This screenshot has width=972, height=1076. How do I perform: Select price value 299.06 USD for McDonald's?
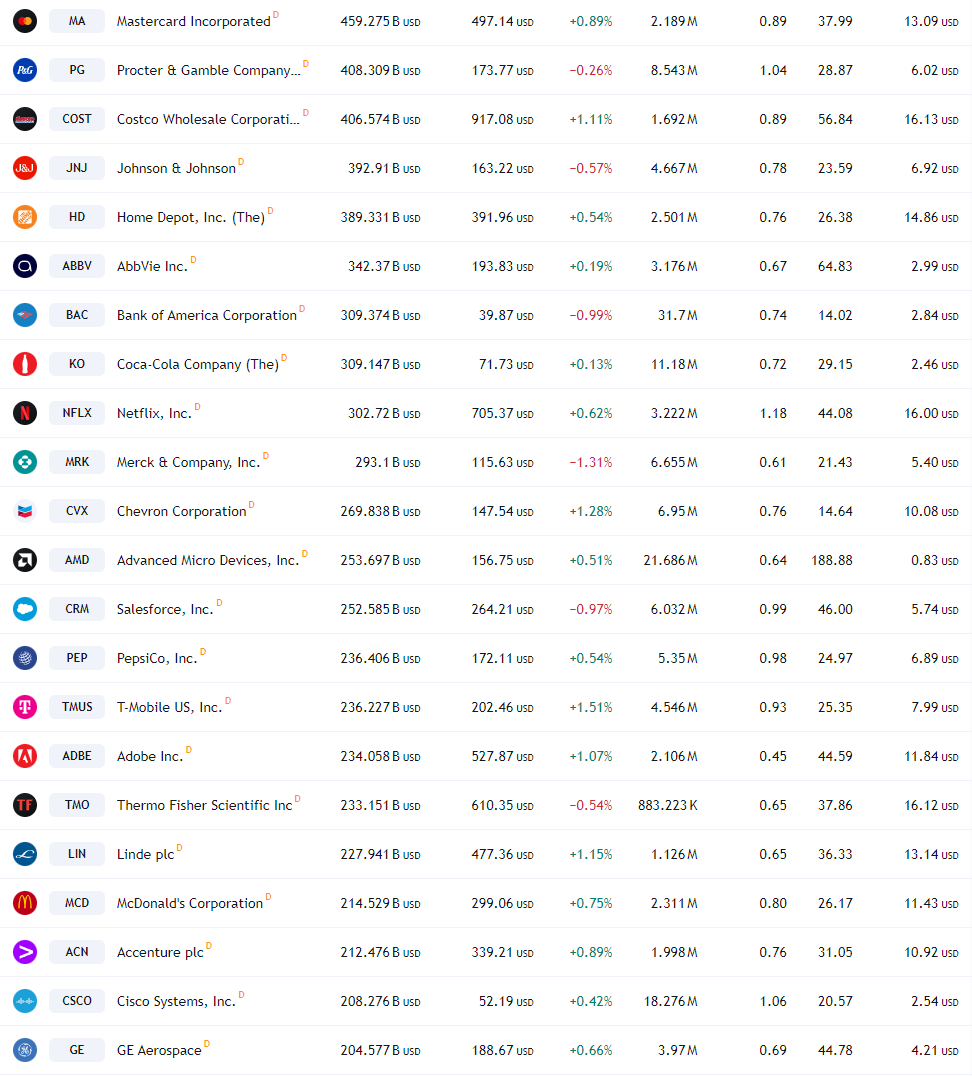(x=502, y=904)
